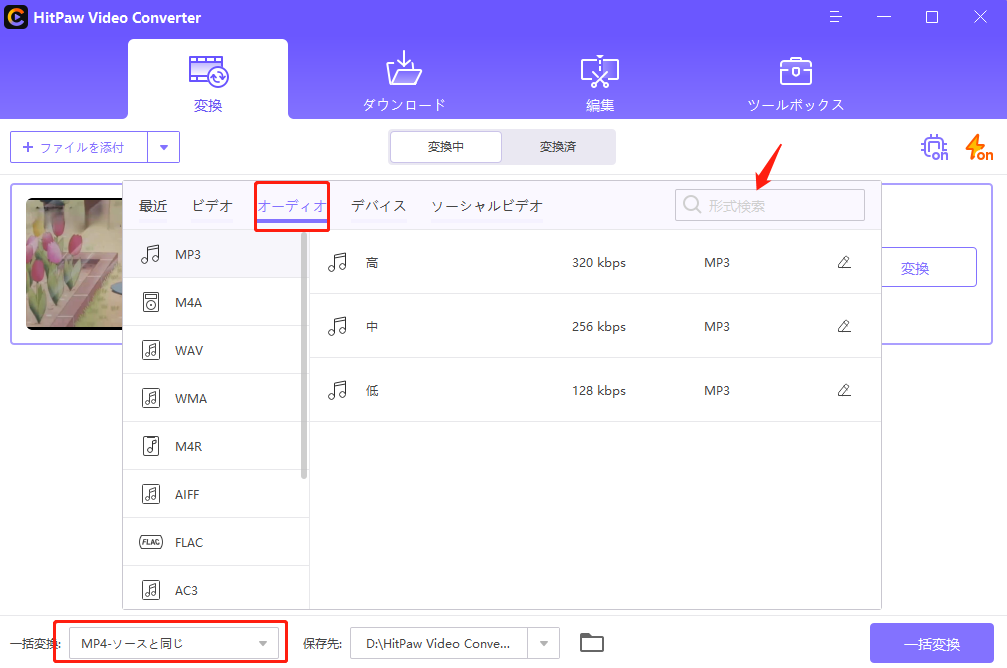Viewport: 1007px width, 668px height.
Task: Expand the save location dropdown arrow
Action: [x=544, y=643]
